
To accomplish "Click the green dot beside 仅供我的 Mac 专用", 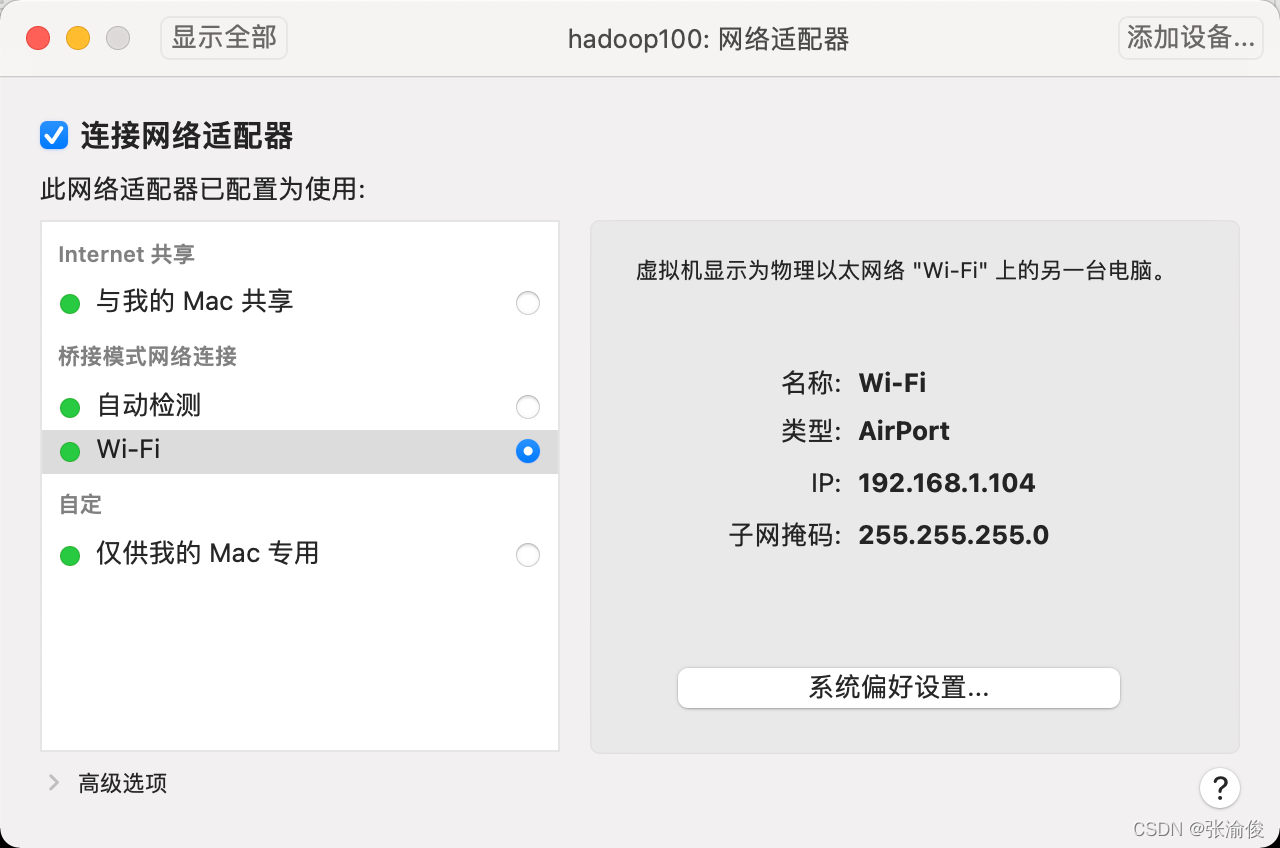I will [70, 555].
